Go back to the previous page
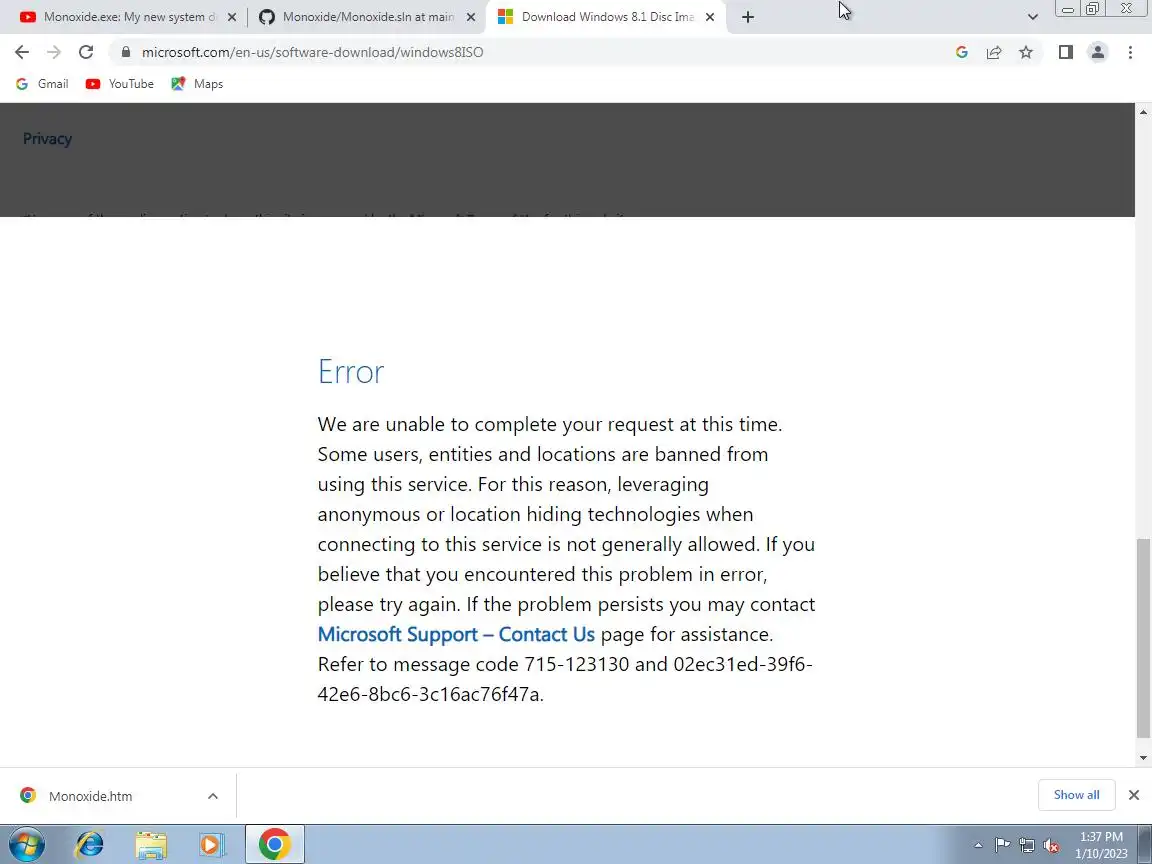 (x=22, y=52)
